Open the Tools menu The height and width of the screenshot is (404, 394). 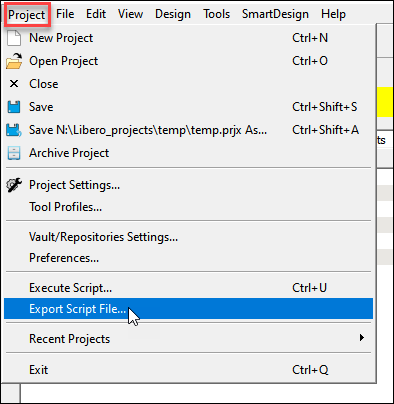(x=217, y=14)
